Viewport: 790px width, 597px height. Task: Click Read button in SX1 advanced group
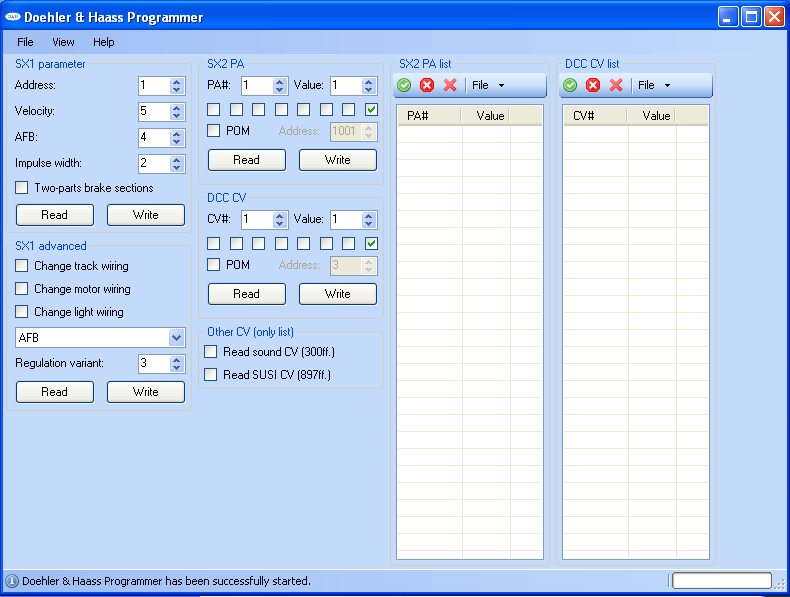55,392
